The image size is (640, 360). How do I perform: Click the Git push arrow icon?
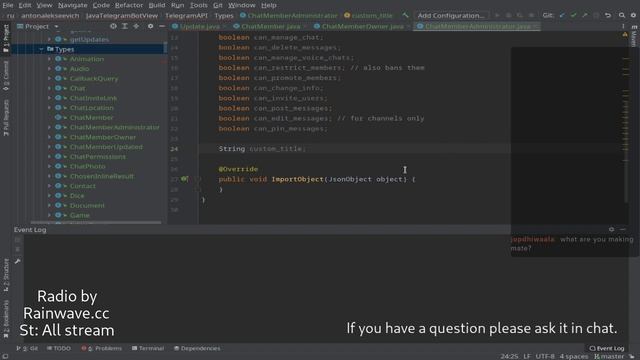(584, 15)
